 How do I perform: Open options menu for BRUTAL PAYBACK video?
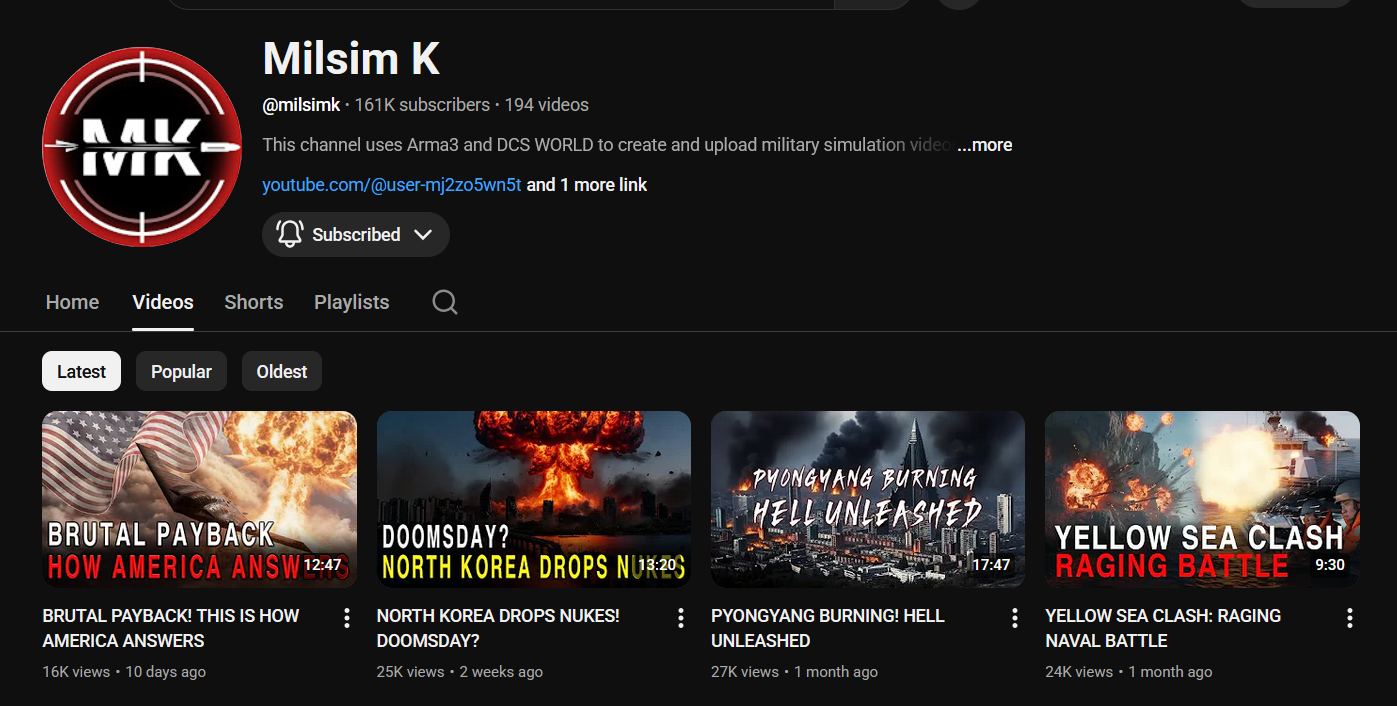(347, 618)
